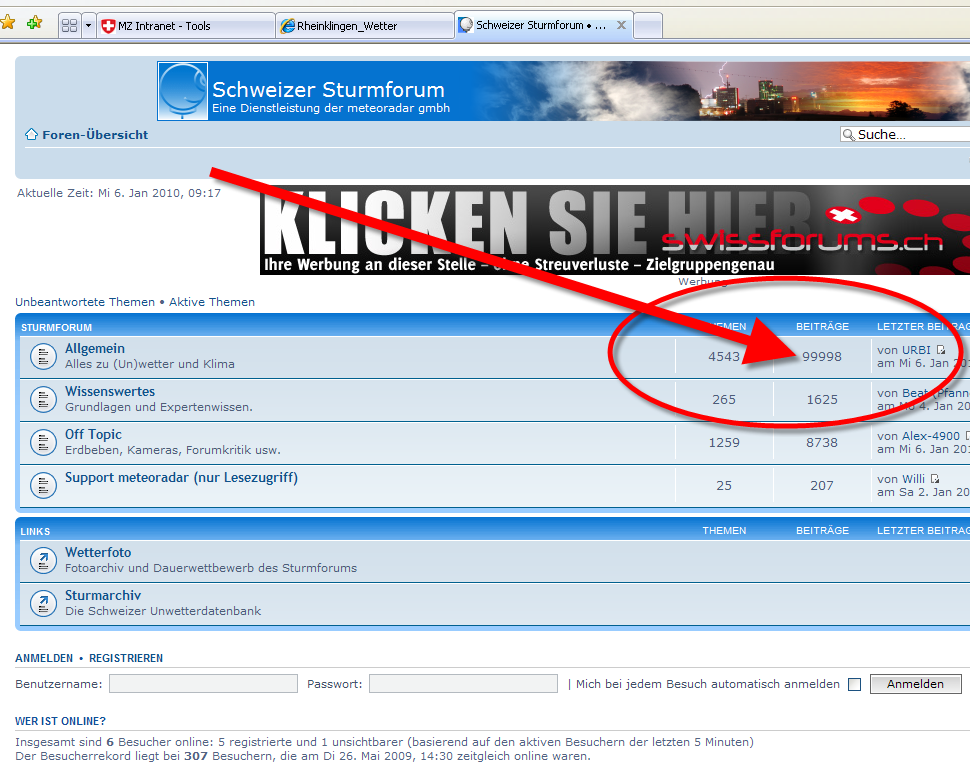Open a new blank tab
970x767 pixels.
coord(648,26)
